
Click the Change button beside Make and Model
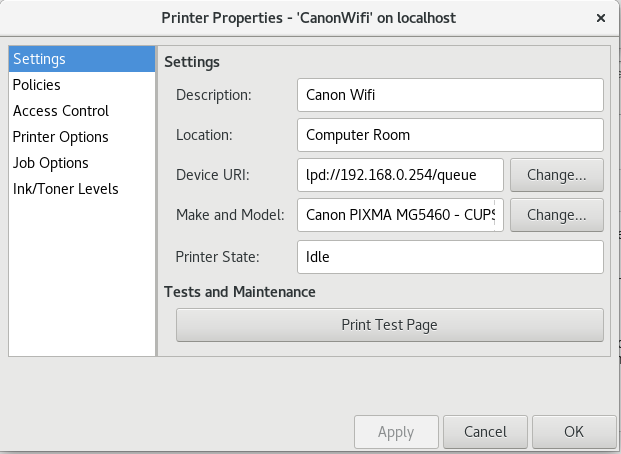pos(557,215)
